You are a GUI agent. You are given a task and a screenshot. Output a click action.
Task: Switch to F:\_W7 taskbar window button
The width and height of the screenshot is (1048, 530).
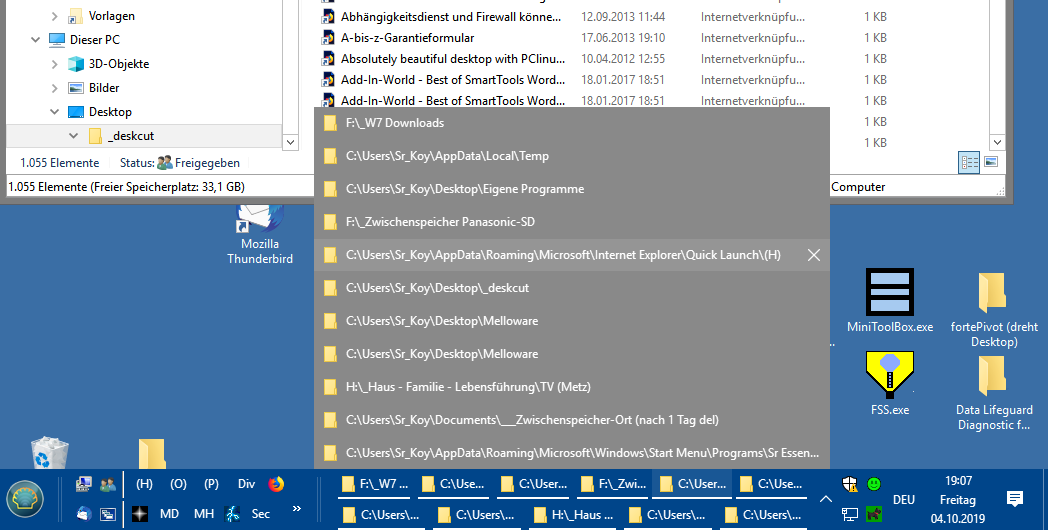376,484
